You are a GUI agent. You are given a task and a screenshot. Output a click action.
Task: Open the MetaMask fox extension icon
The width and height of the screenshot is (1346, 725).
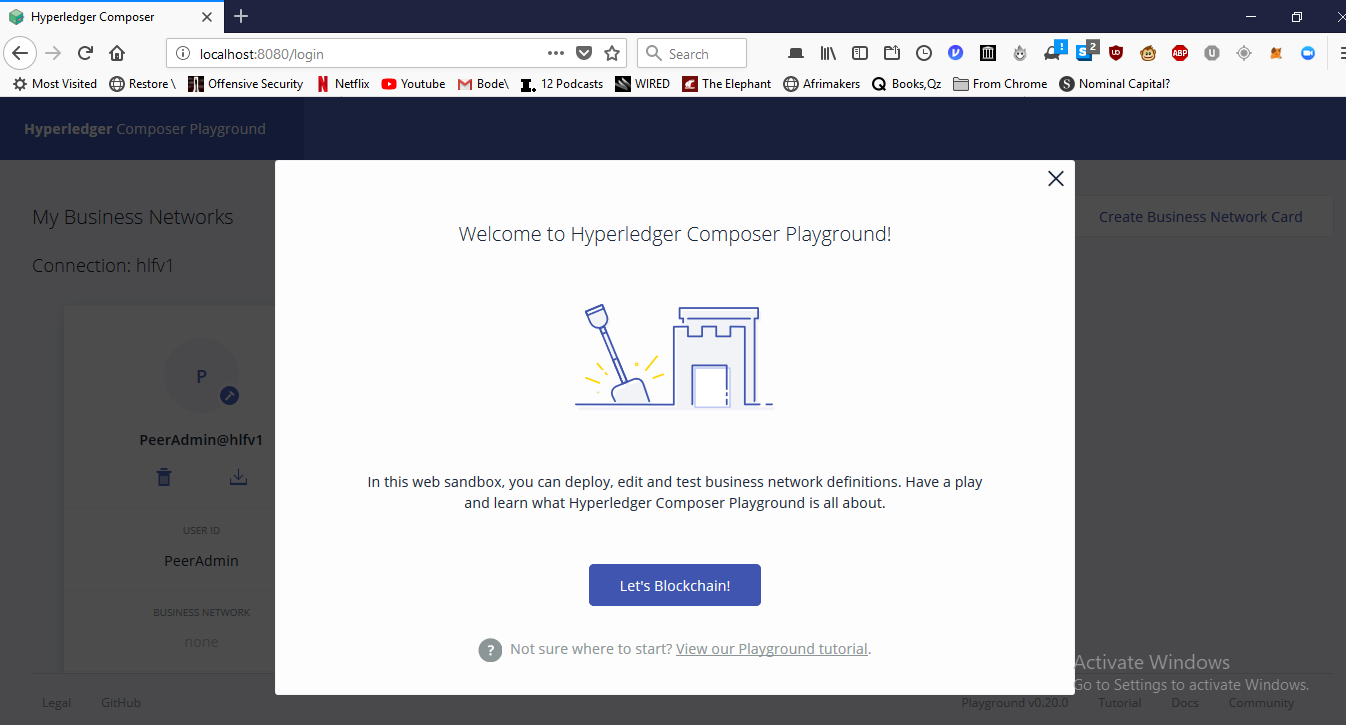point(1276,52)
